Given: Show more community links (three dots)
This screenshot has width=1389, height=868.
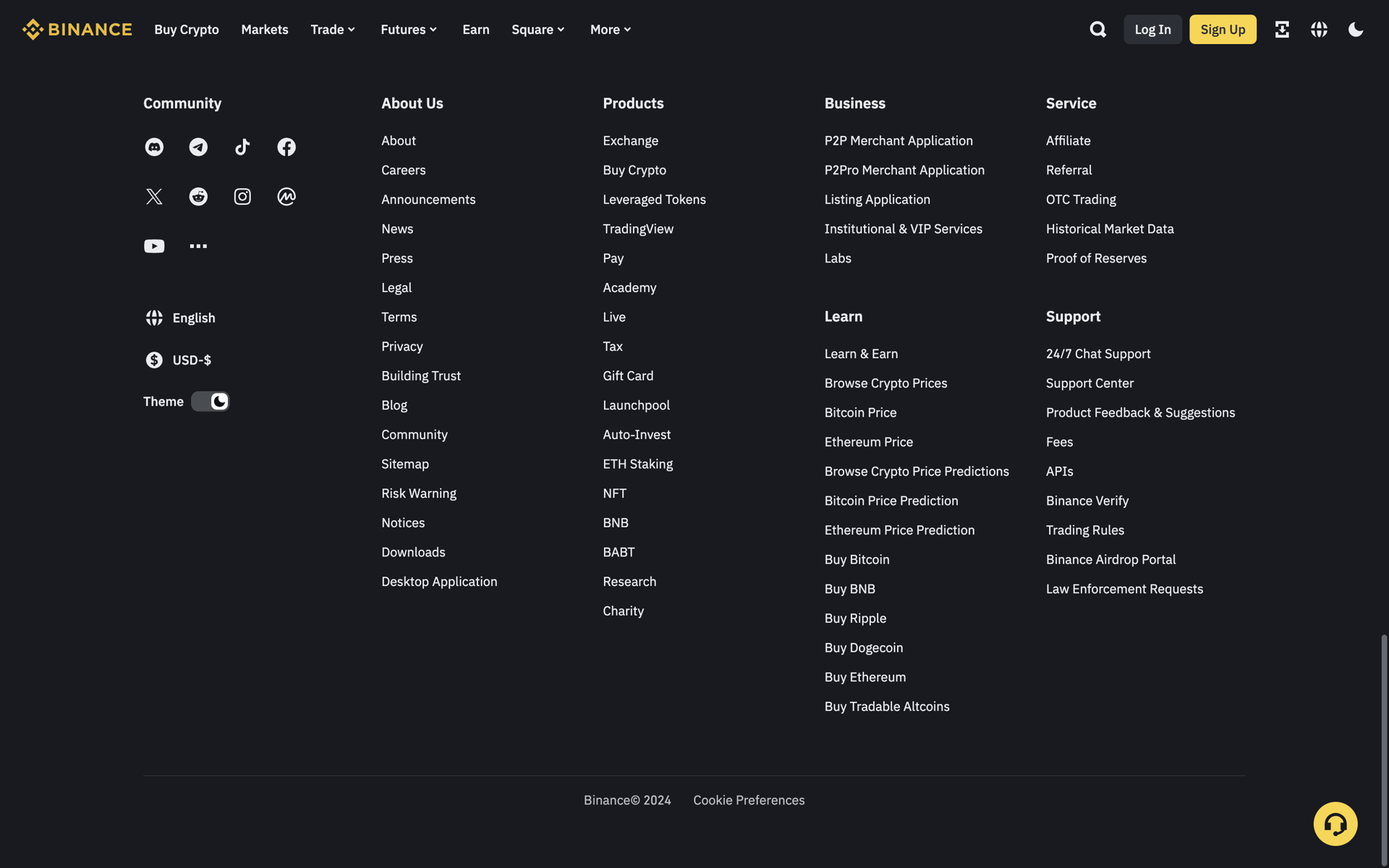Looking at the screenshot, I should (198, 246).
